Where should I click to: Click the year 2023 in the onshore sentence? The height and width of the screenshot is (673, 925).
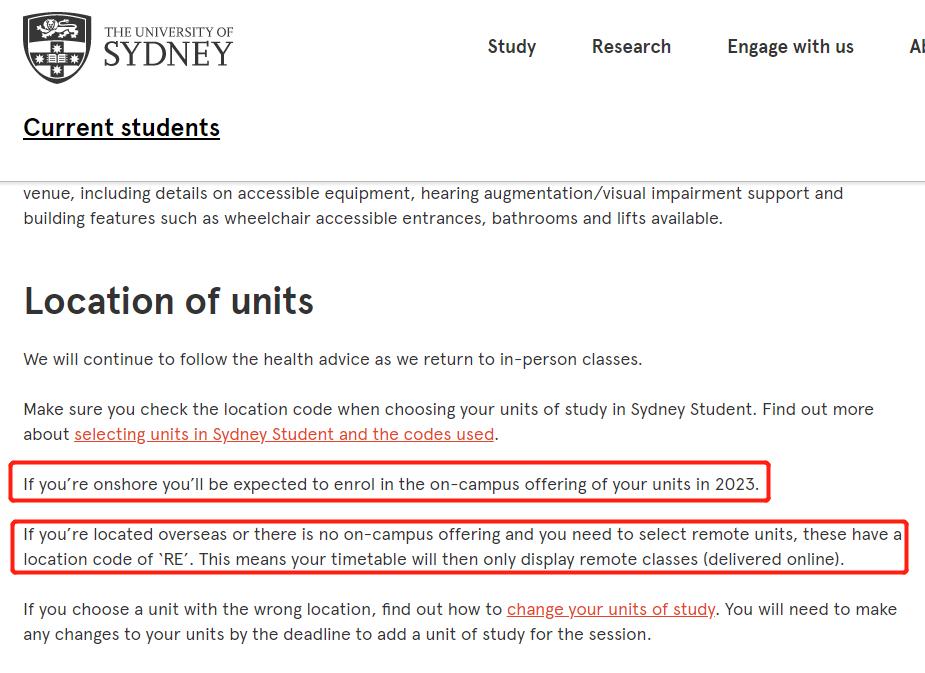736,485
